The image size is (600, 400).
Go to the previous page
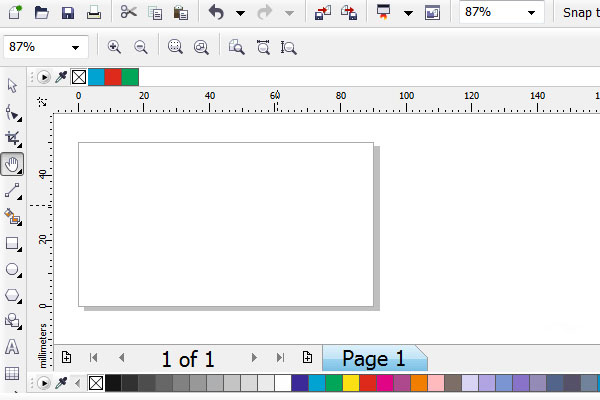pyautogui.click(x=122, y=358)
